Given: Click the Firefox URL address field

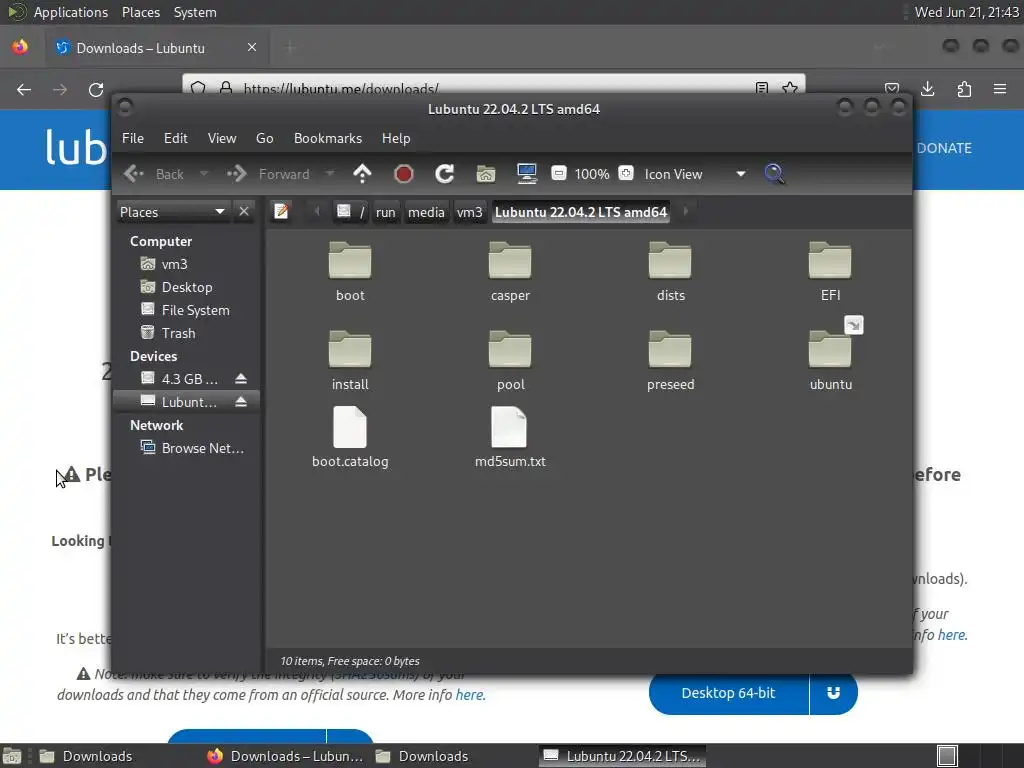Looking at the screenshot, I should 493,88.
